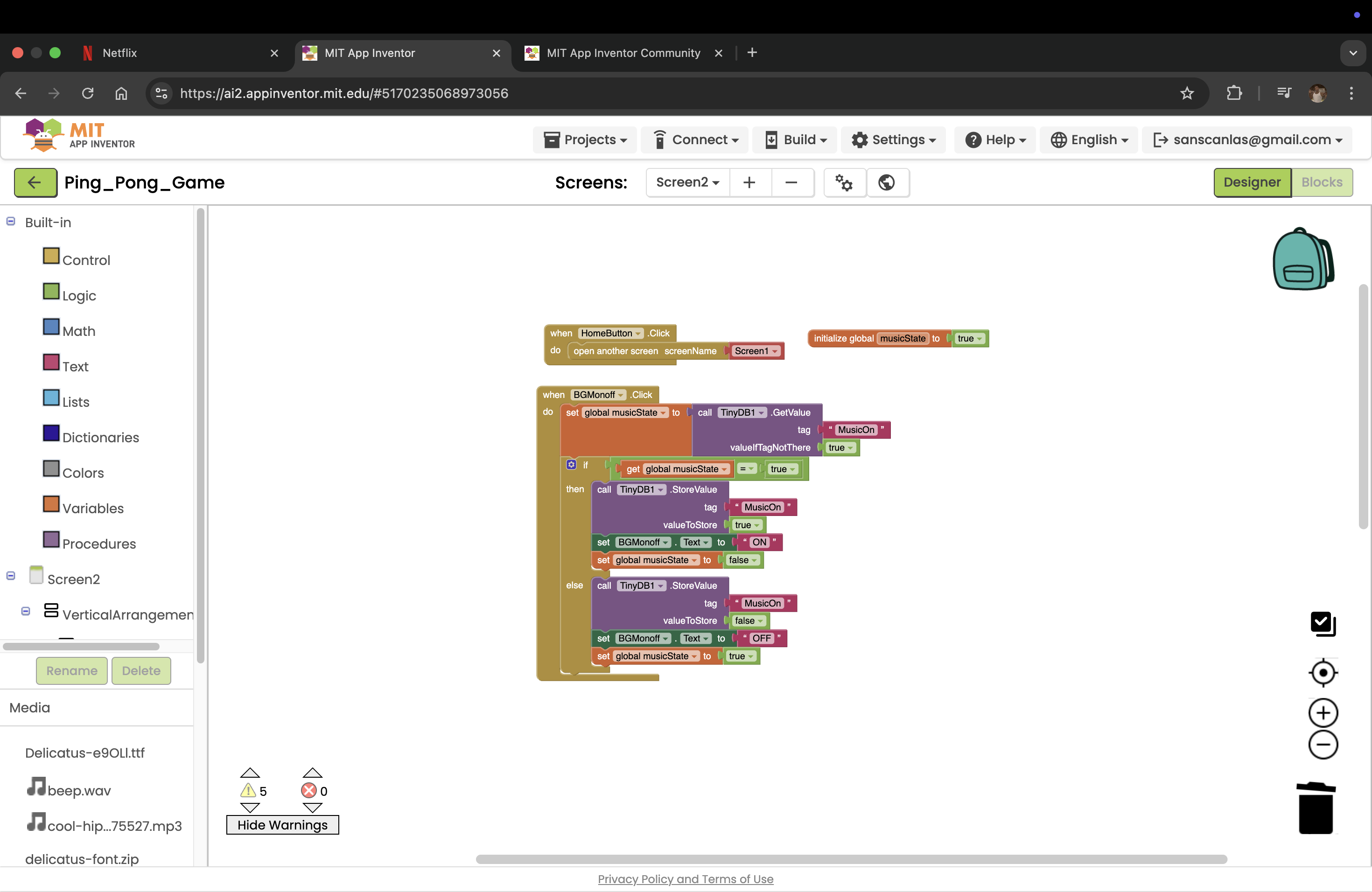
Task: Click the Hide Warnings button
Action: [282, 824]
